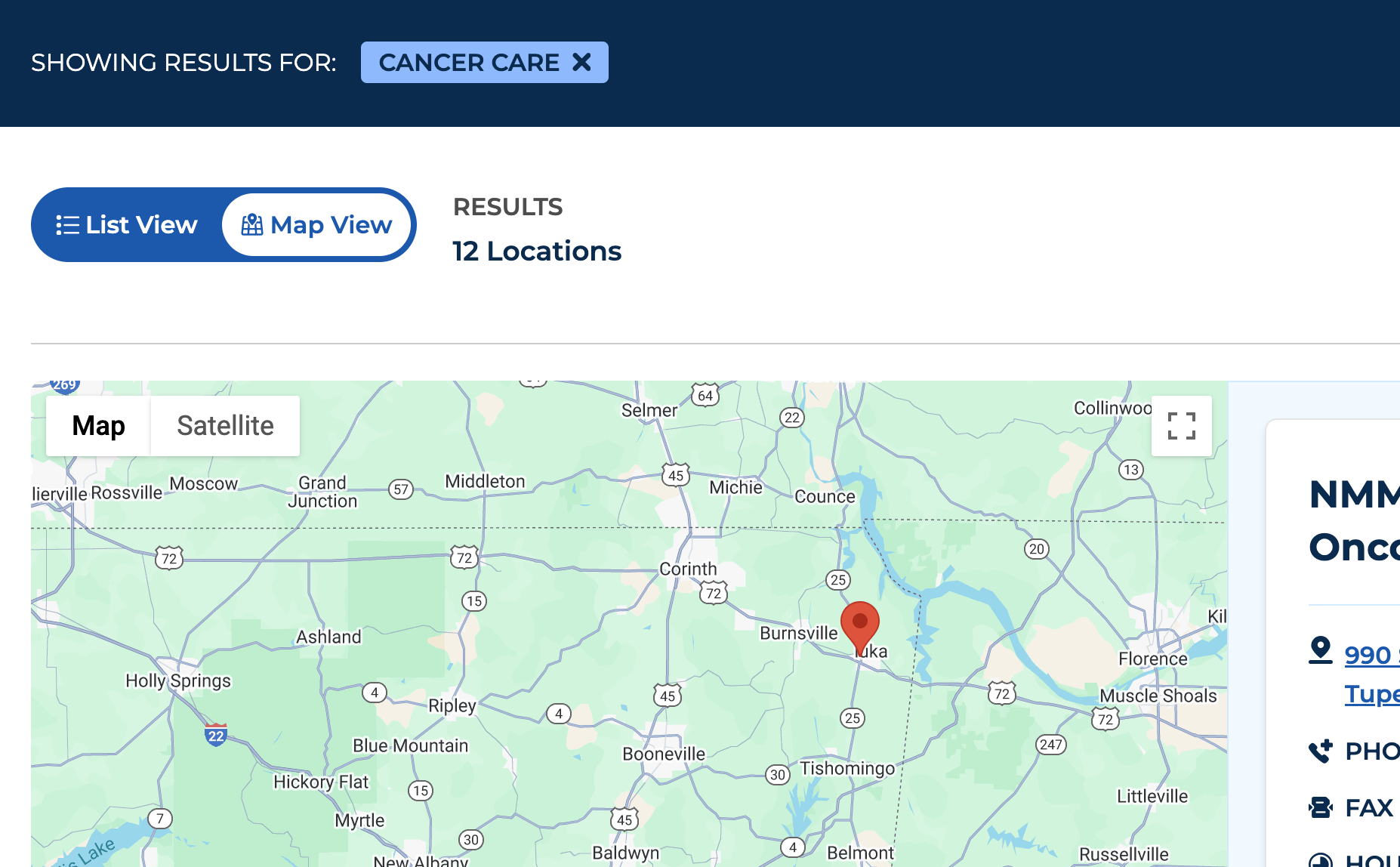Select the Map layer tab

click(98, 426)
